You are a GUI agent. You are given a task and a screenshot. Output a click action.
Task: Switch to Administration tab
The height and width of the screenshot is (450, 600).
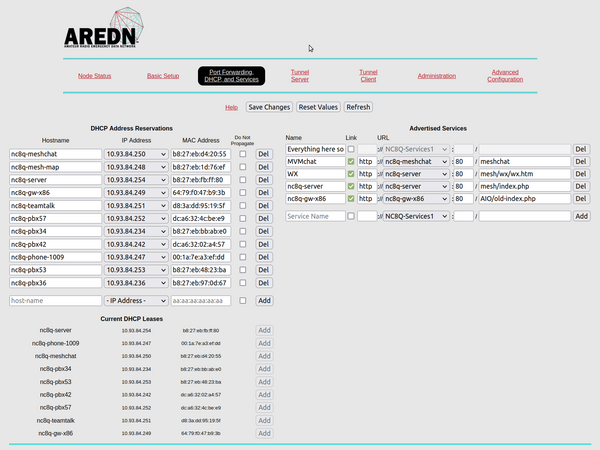click(437, 76)
